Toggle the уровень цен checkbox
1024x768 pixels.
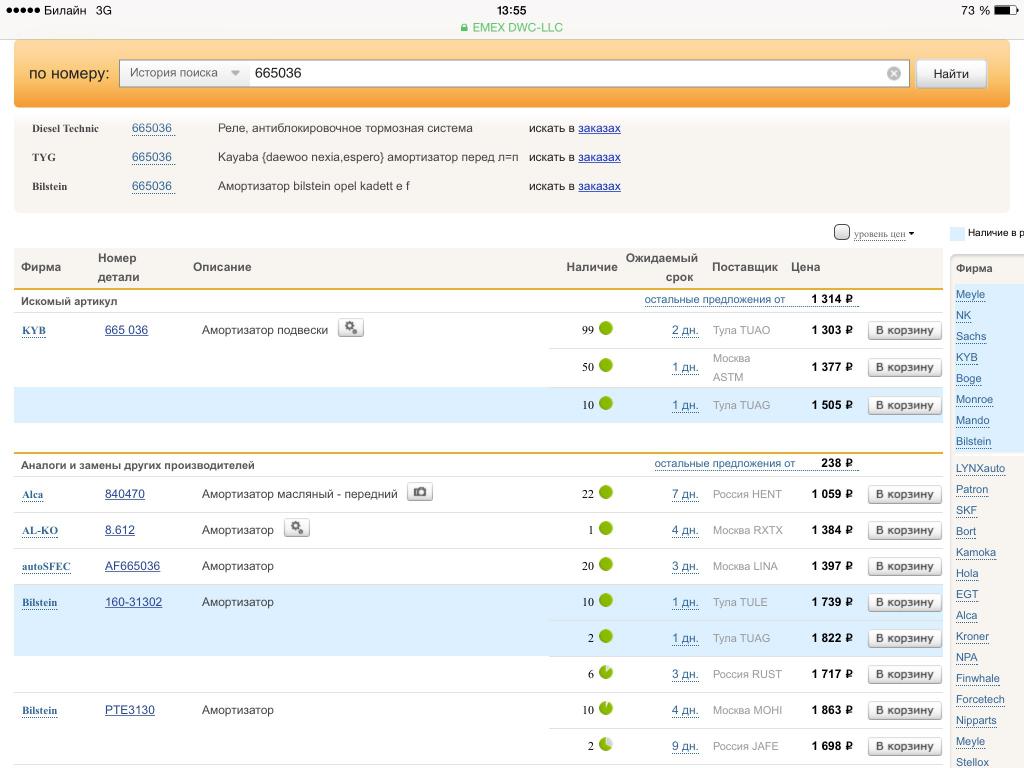(x=842, y=232)
